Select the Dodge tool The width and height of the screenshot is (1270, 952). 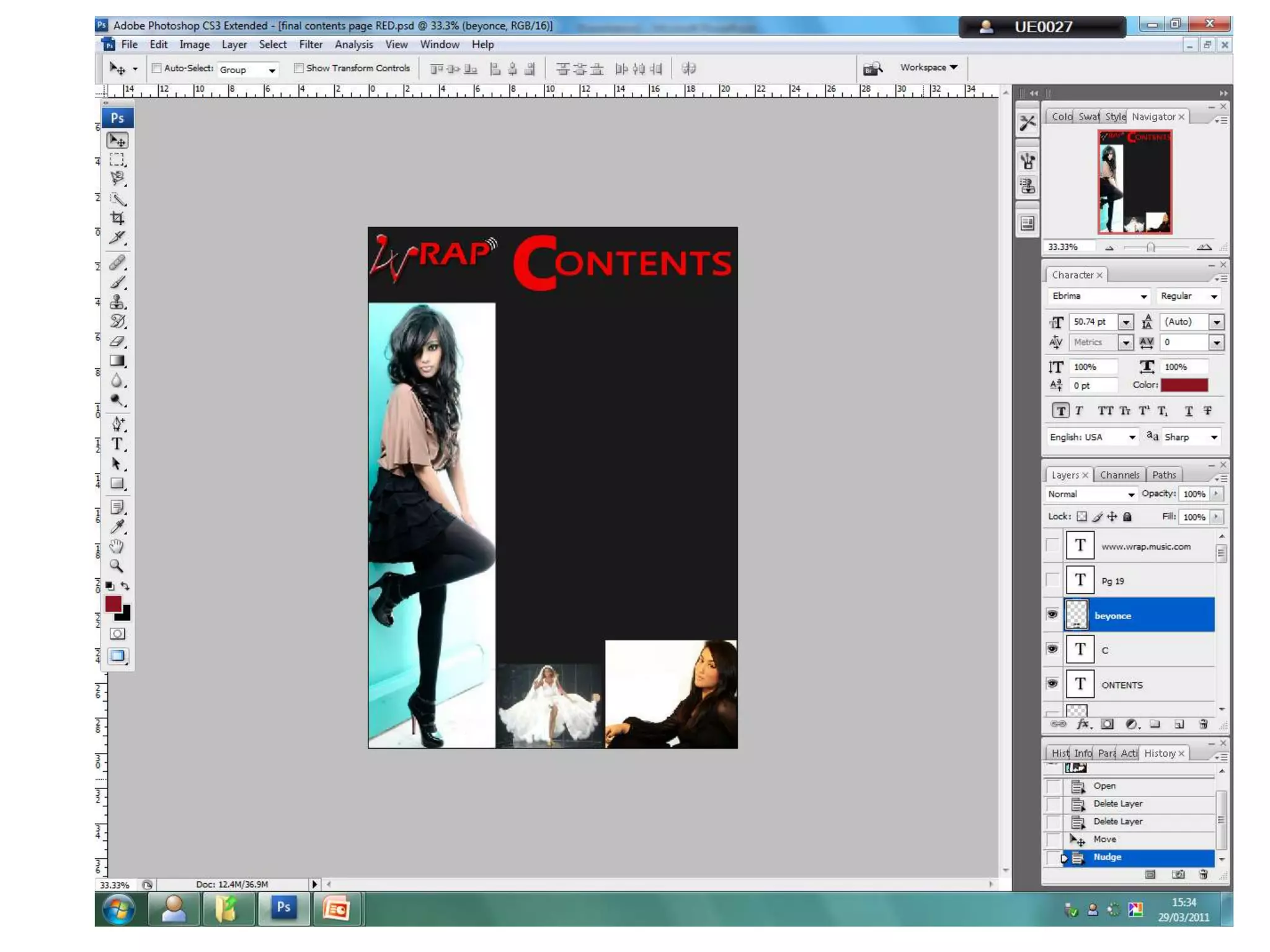pos(117,400)
